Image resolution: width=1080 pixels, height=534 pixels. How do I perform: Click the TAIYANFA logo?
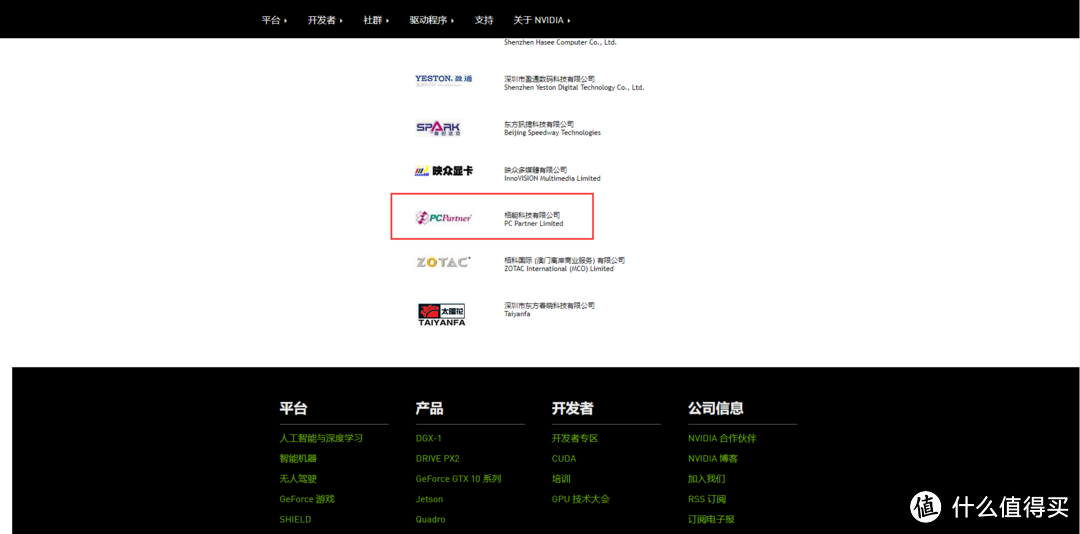[x=442, y=314]
